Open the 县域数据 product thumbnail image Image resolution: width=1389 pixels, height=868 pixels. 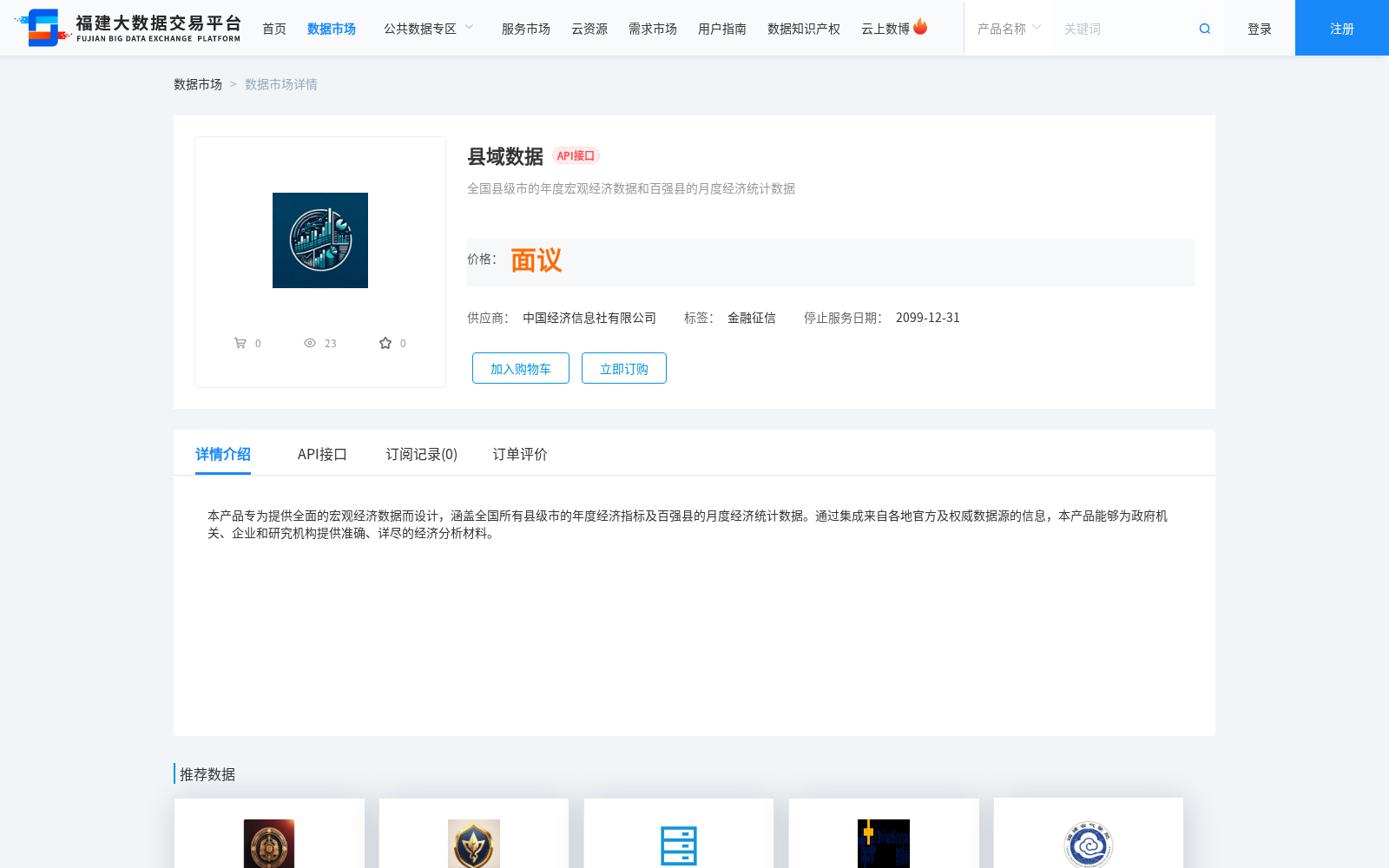click(320, 240)
